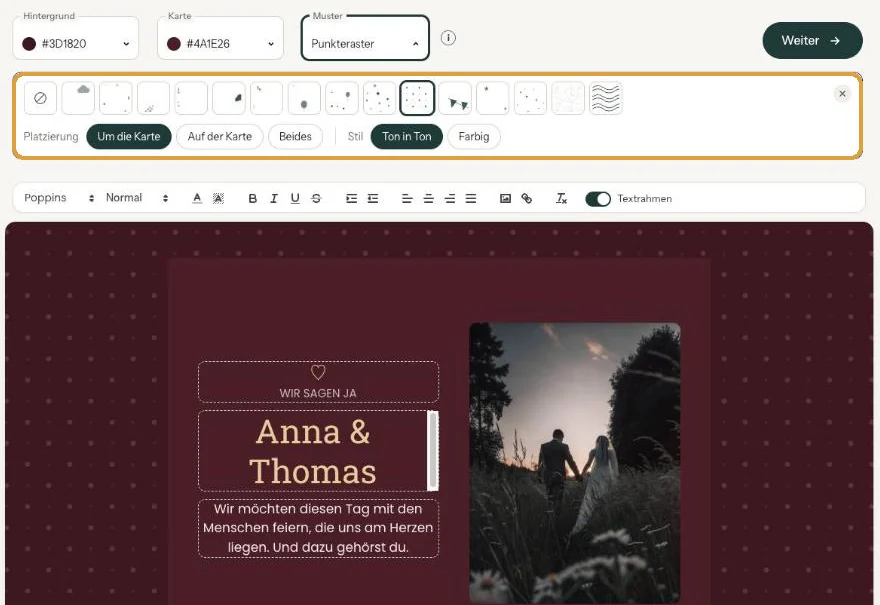Viewport: 880px width, 605px height.
Task: Close the pattern options panel
Action: [842, 94]
